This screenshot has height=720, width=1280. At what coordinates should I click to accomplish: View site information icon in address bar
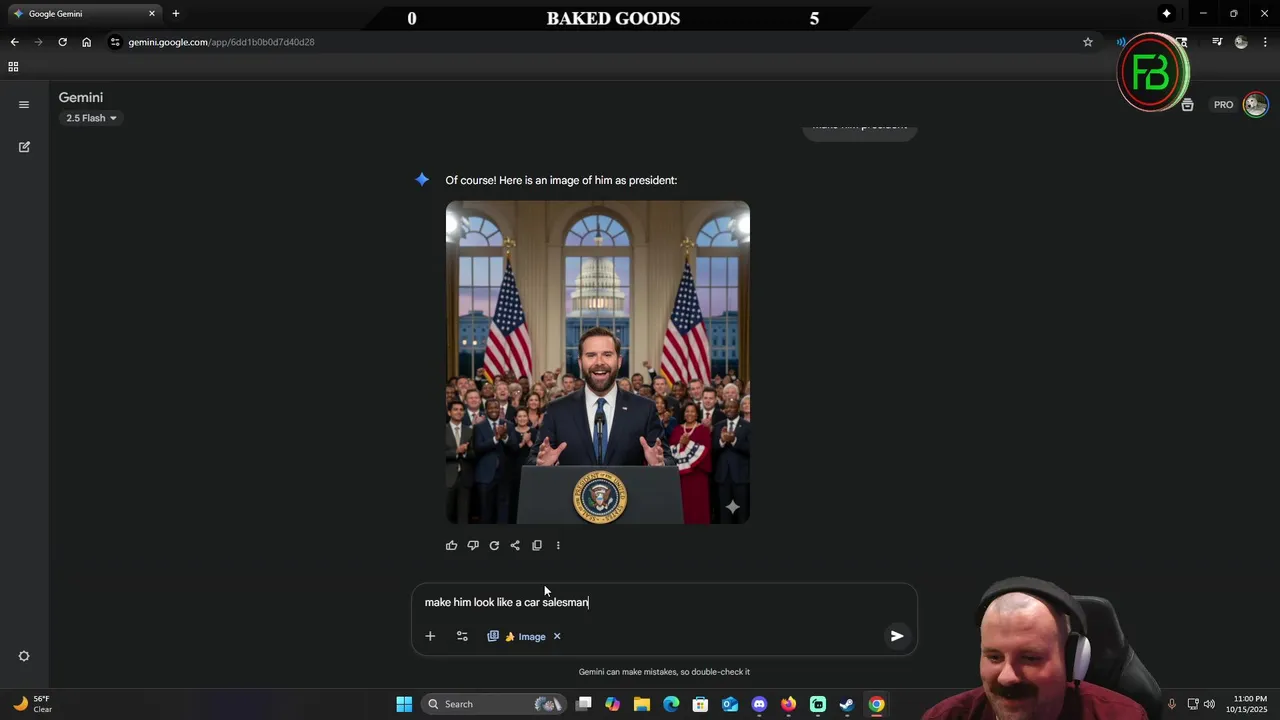(x=116, y=42)
